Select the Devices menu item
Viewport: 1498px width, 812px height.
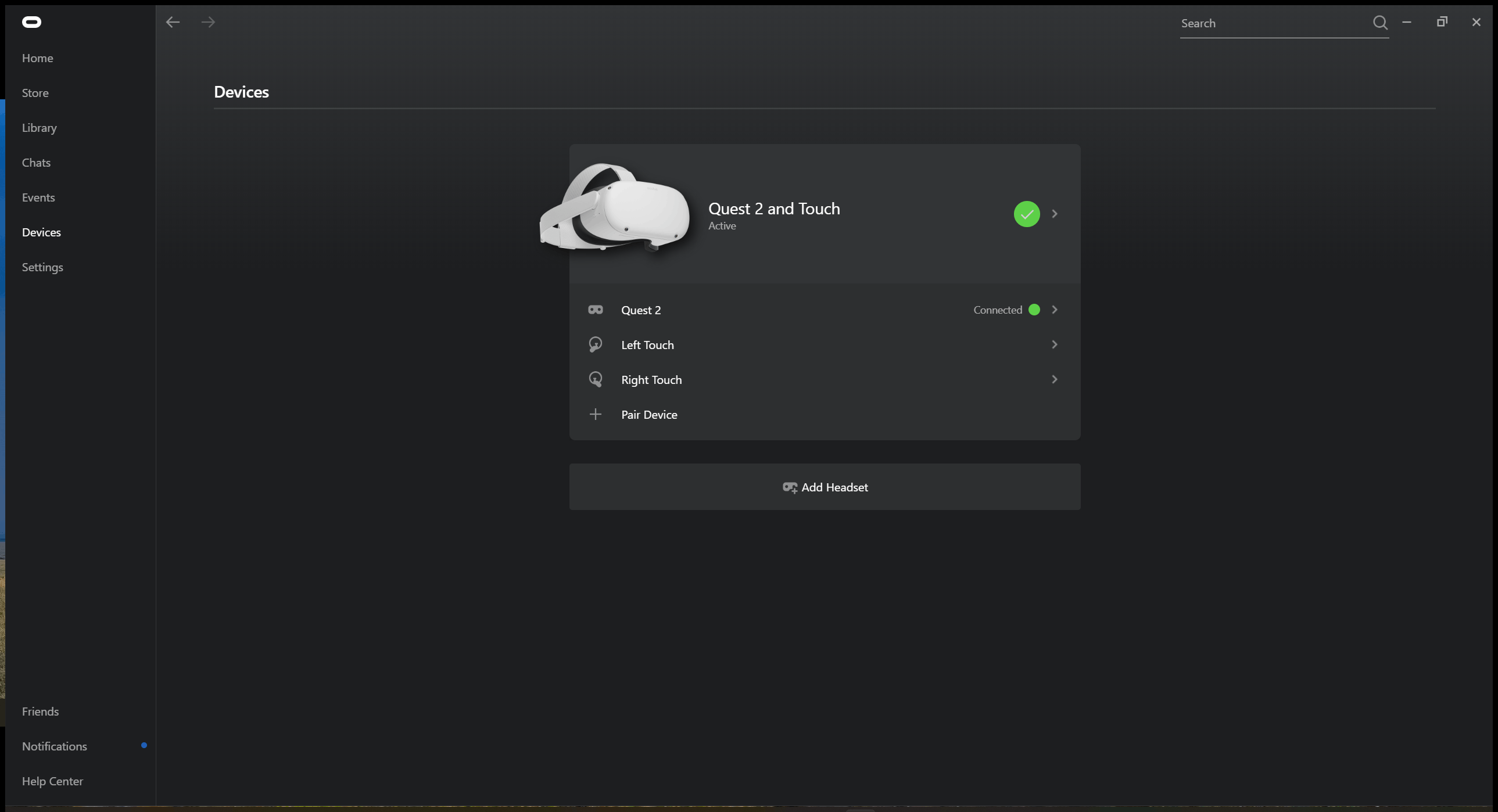pyautogui.click(x=41, y=231)
